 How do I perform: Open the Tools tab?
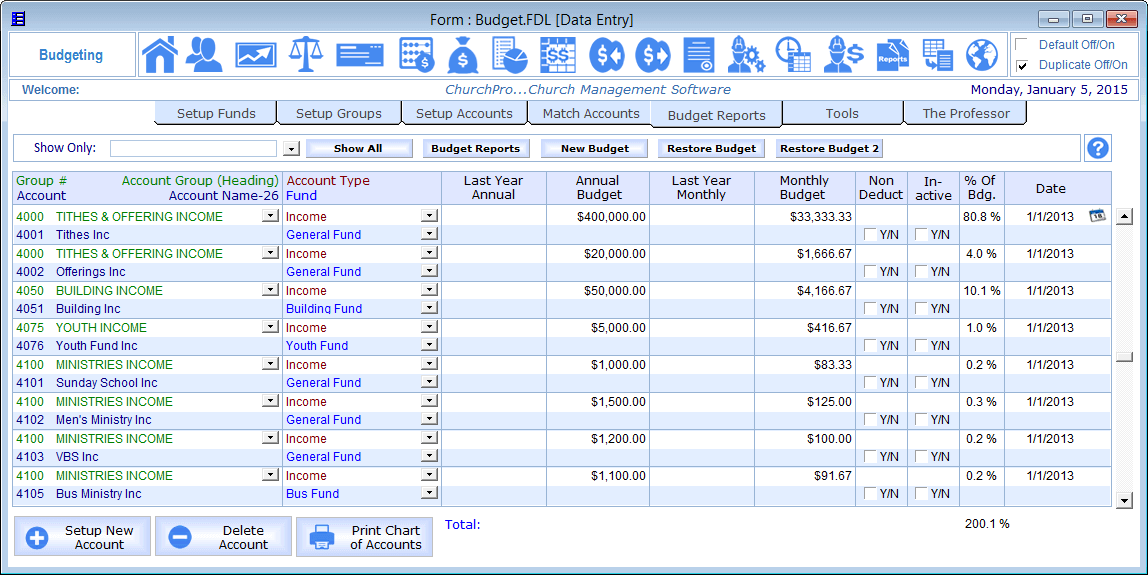pyautogui.click(x=842, y=114)
